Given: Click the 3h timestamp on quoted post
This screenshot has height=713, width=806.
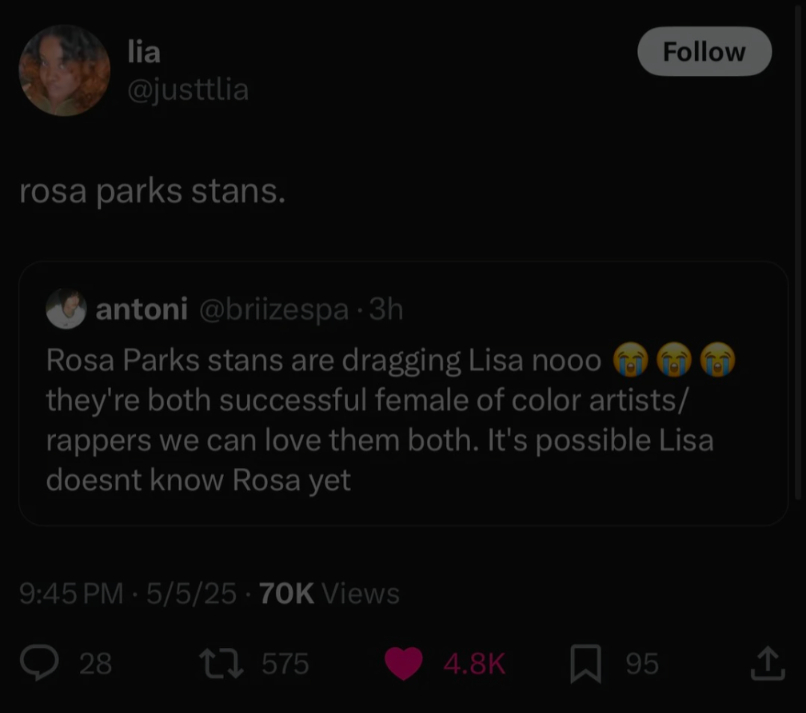Looking at the screenshot, I should [386, 310].
